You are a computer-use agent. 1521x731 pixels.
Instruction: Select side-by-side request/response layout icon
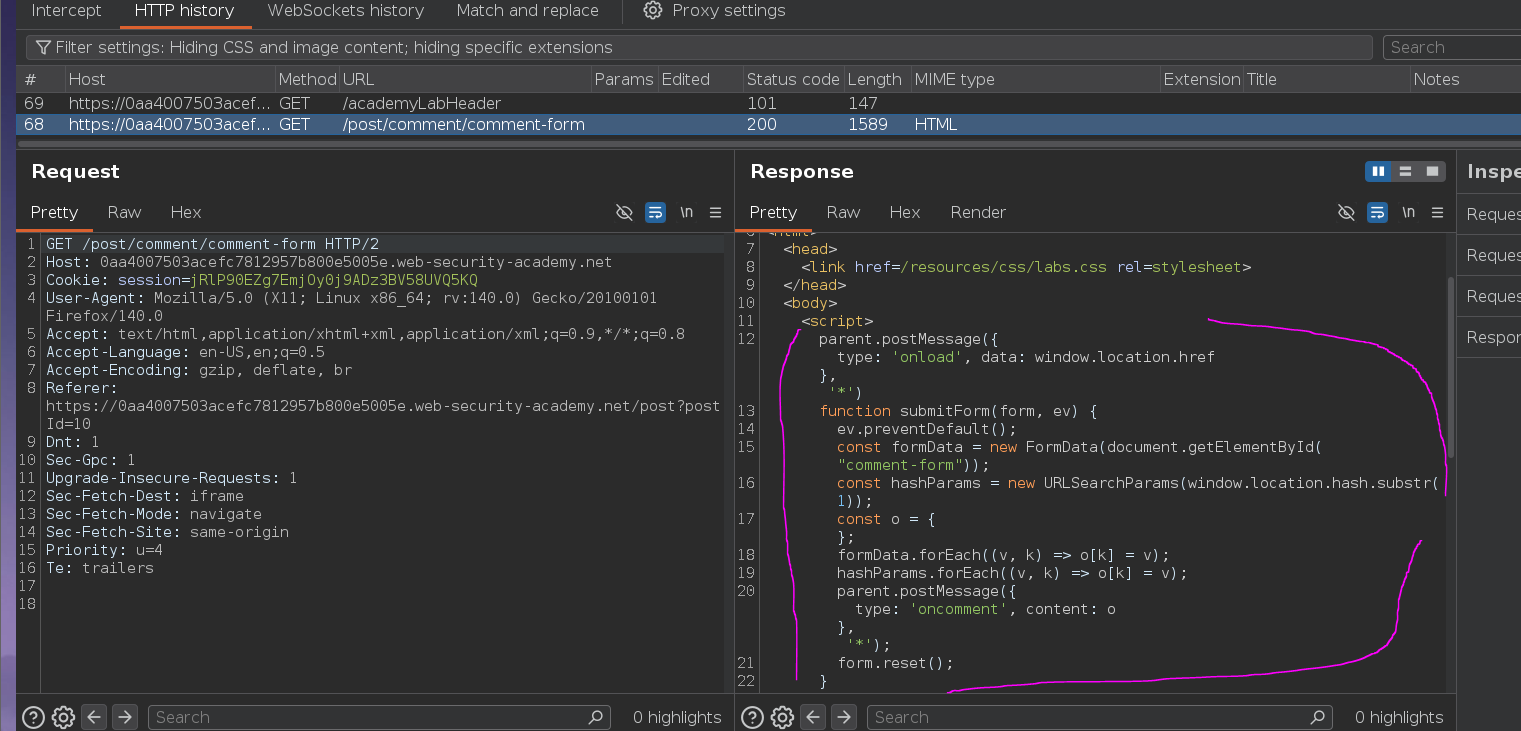point(1379,171)
